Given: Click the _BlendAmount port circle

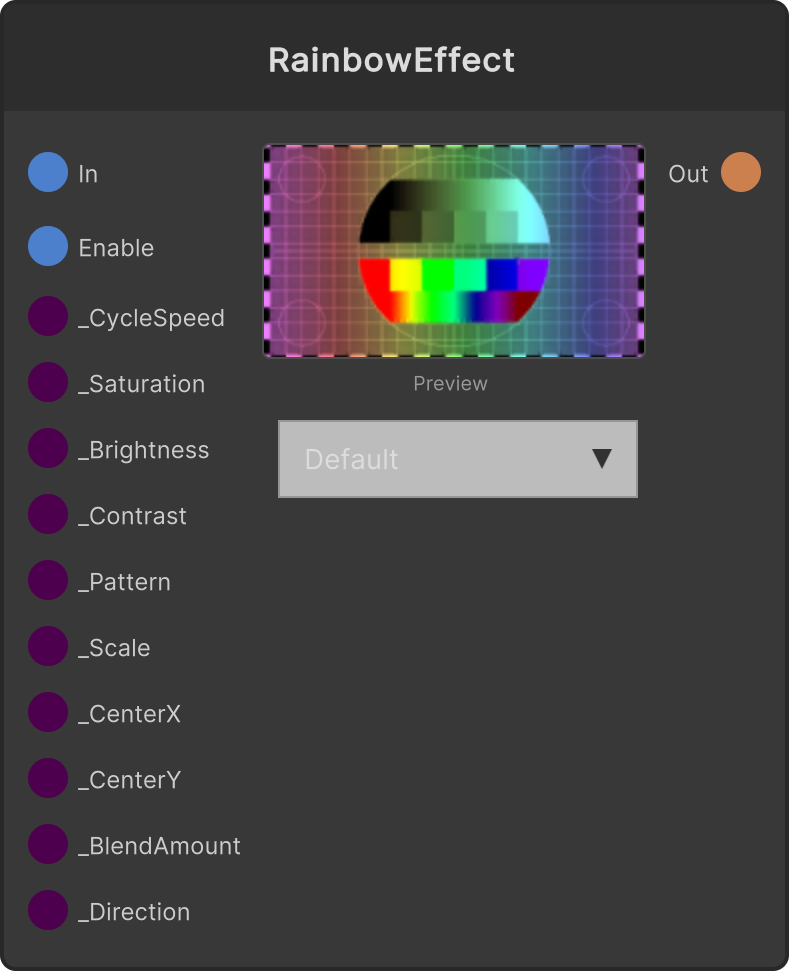Looking at the screenshot, I should tap(48, 844).
